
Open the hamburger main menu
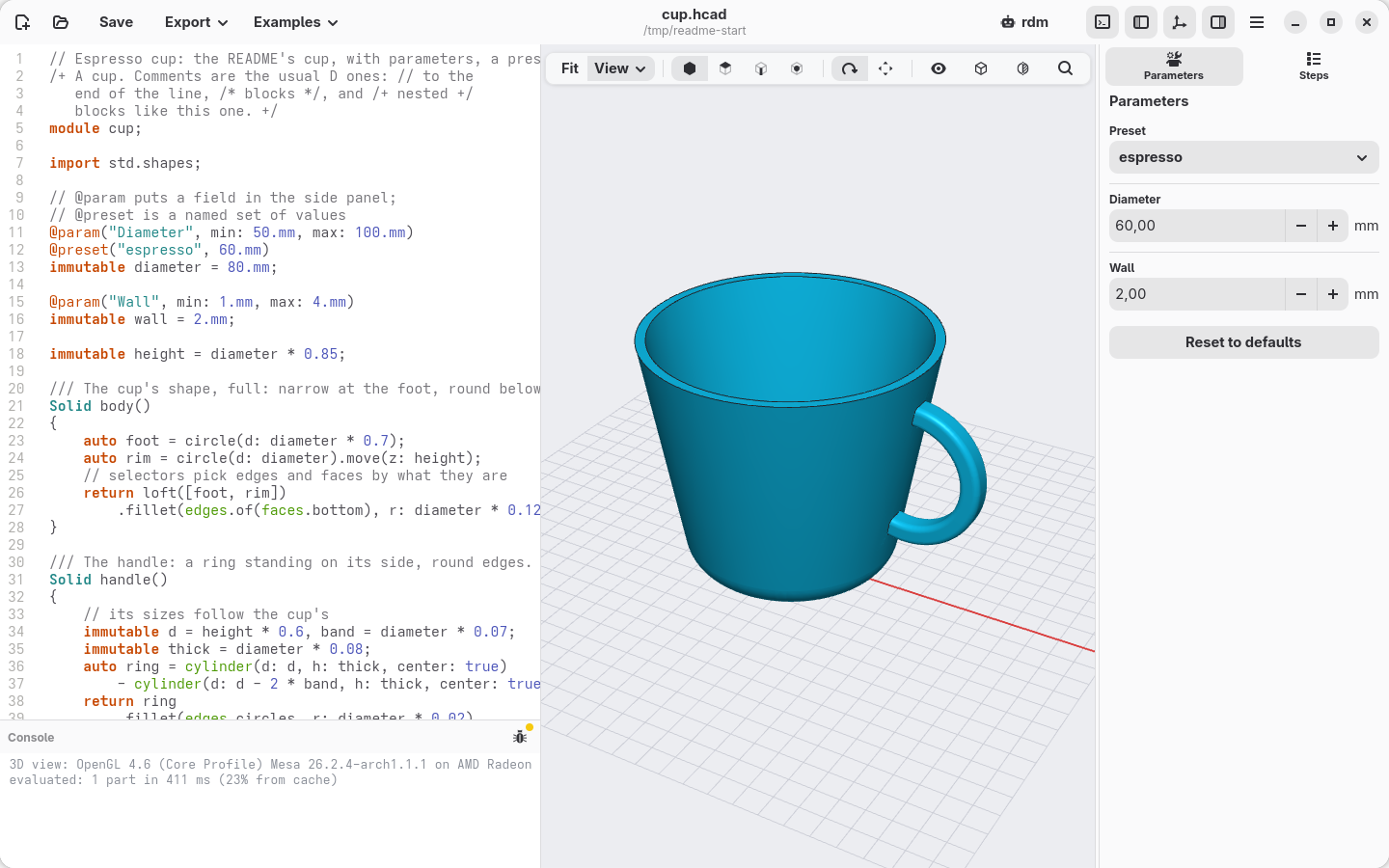tap(1257, 22)
